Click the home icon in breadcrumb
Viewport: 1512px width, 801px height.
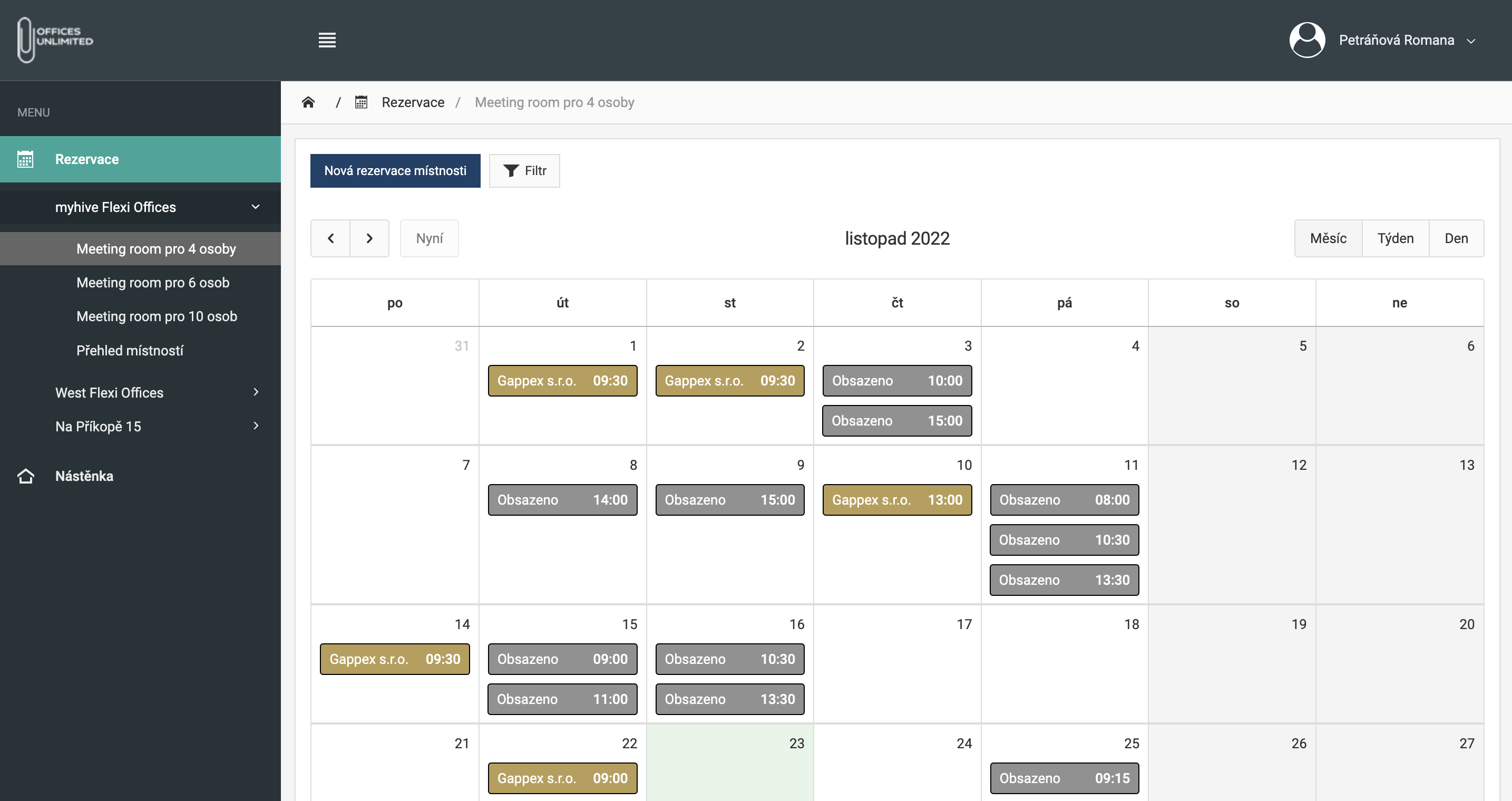[308, 102]
